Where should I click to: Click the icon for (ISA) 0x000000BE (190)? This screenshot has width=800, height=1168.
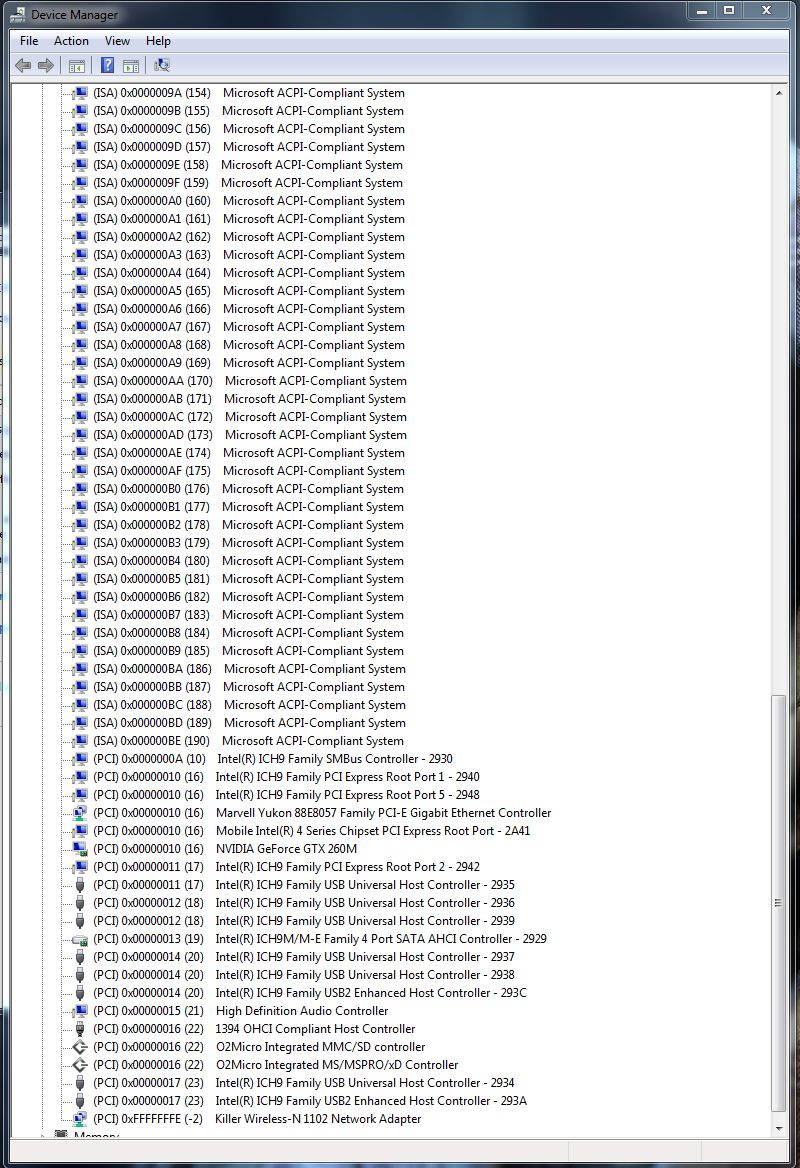tap(80, 741)
